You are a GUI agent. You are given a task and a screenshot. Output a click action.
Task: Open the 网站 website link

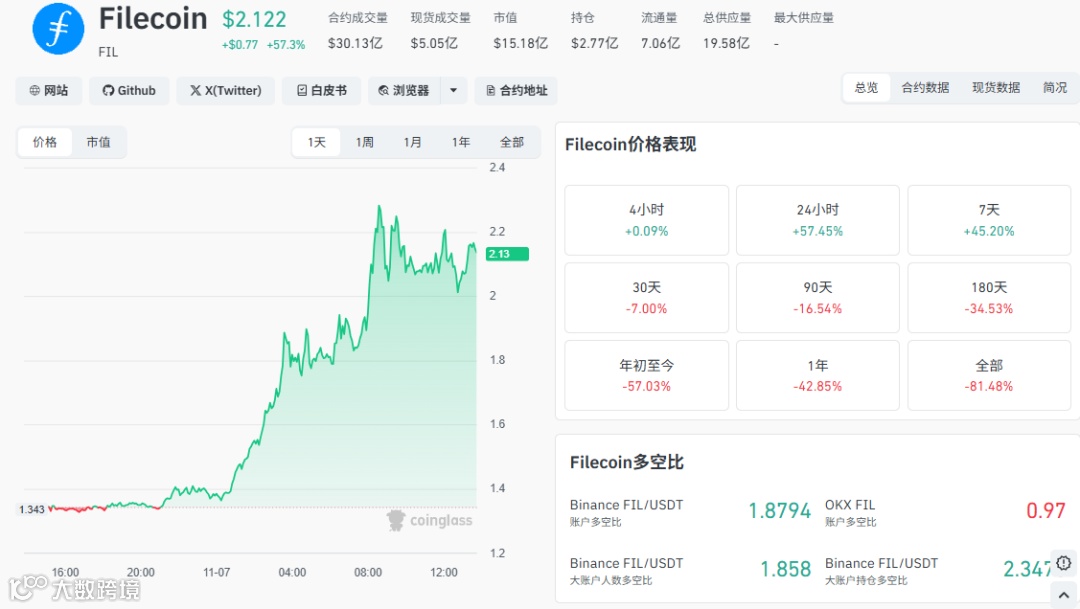tap(49, 90)
